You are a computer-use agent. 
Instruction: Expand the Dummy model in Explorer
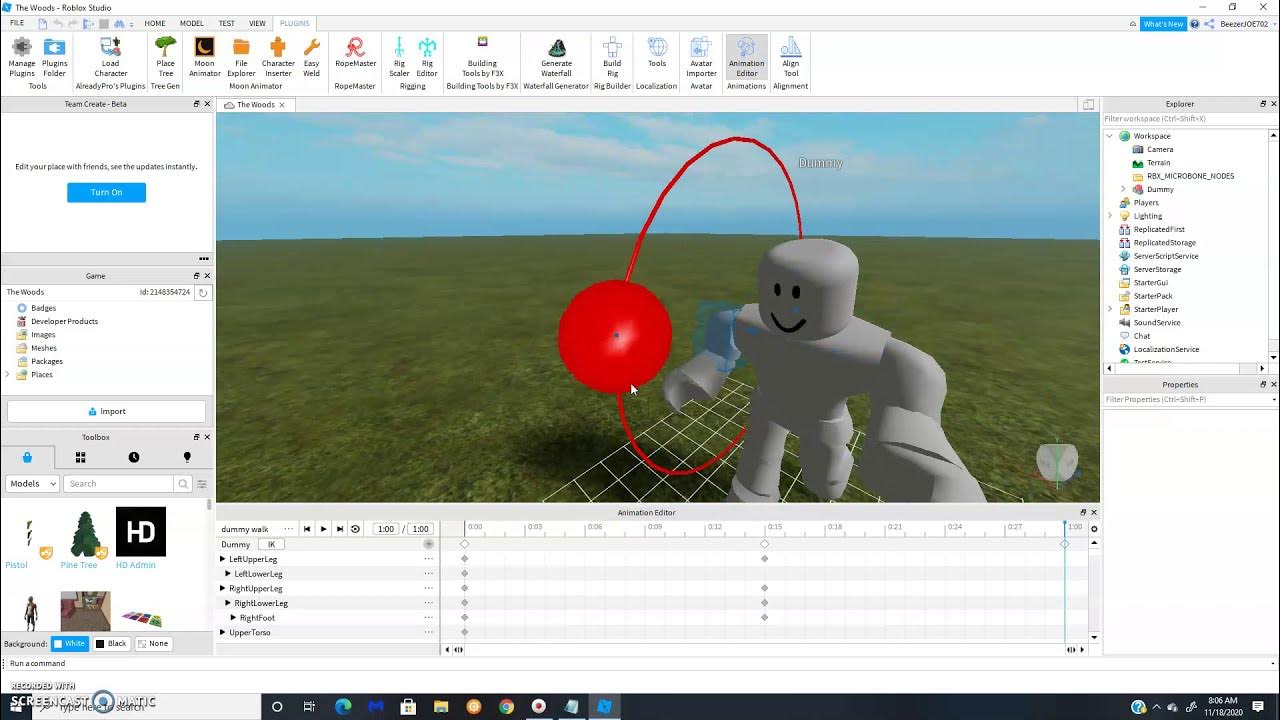pos(1123,189)
